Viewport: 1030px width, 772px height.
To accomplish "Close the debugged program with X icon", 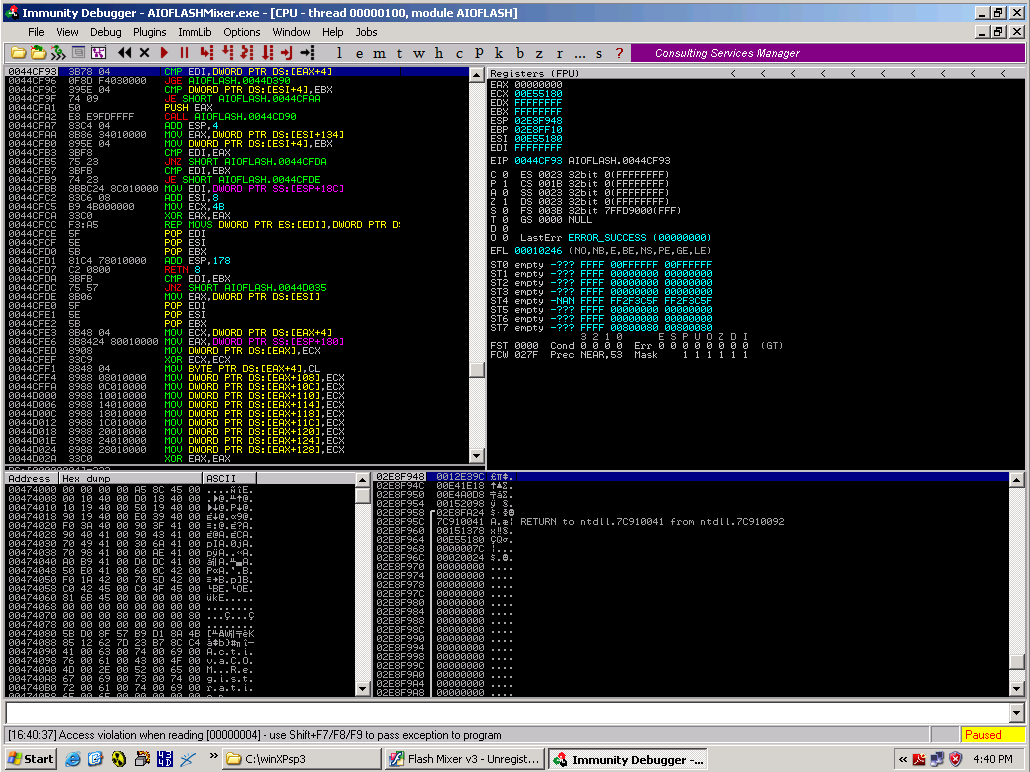I will (145, 53).
